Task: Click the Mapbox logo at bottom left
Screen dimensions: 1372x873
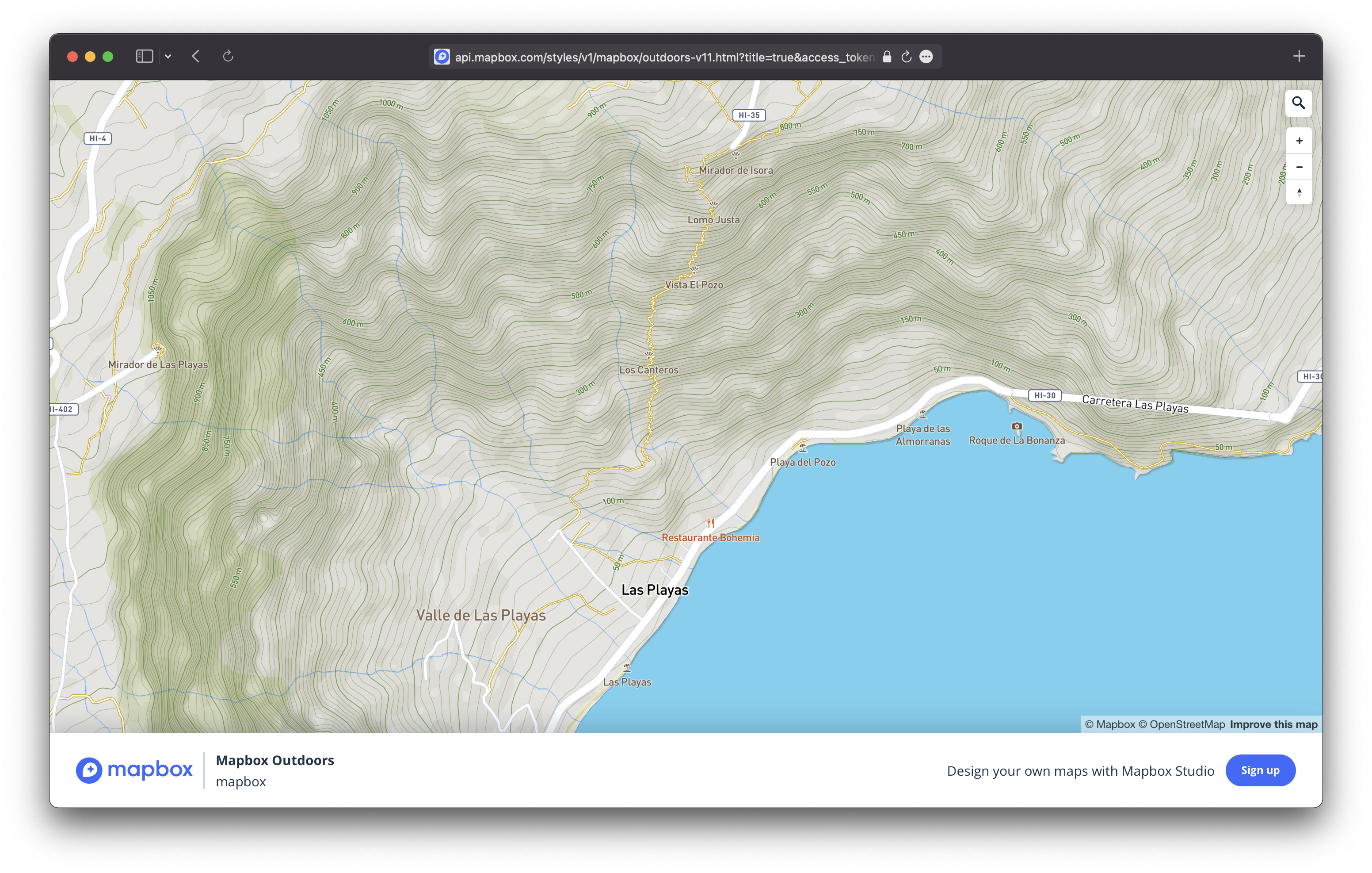Action: pos(134,770)
